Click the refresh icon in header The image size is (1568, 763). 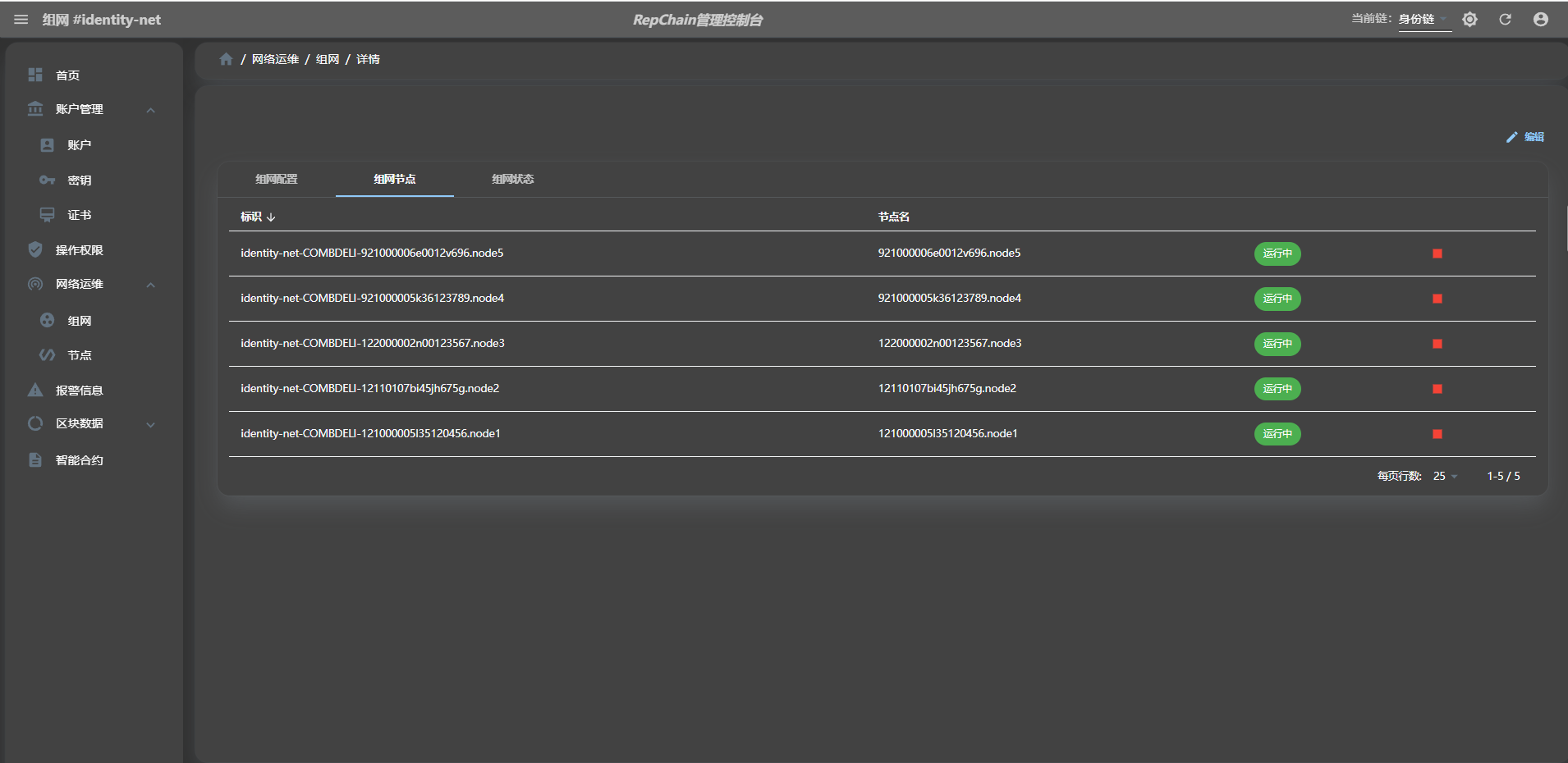tap(1505, 19)
